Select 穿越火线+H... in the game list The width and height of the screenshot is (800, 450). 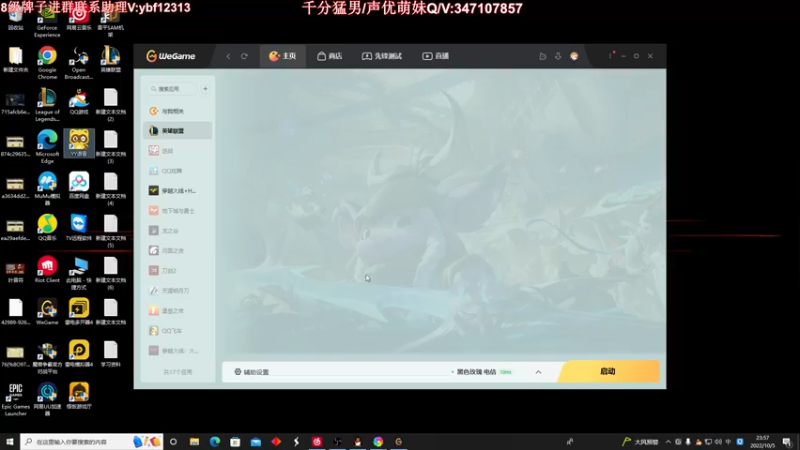point(178,191)
